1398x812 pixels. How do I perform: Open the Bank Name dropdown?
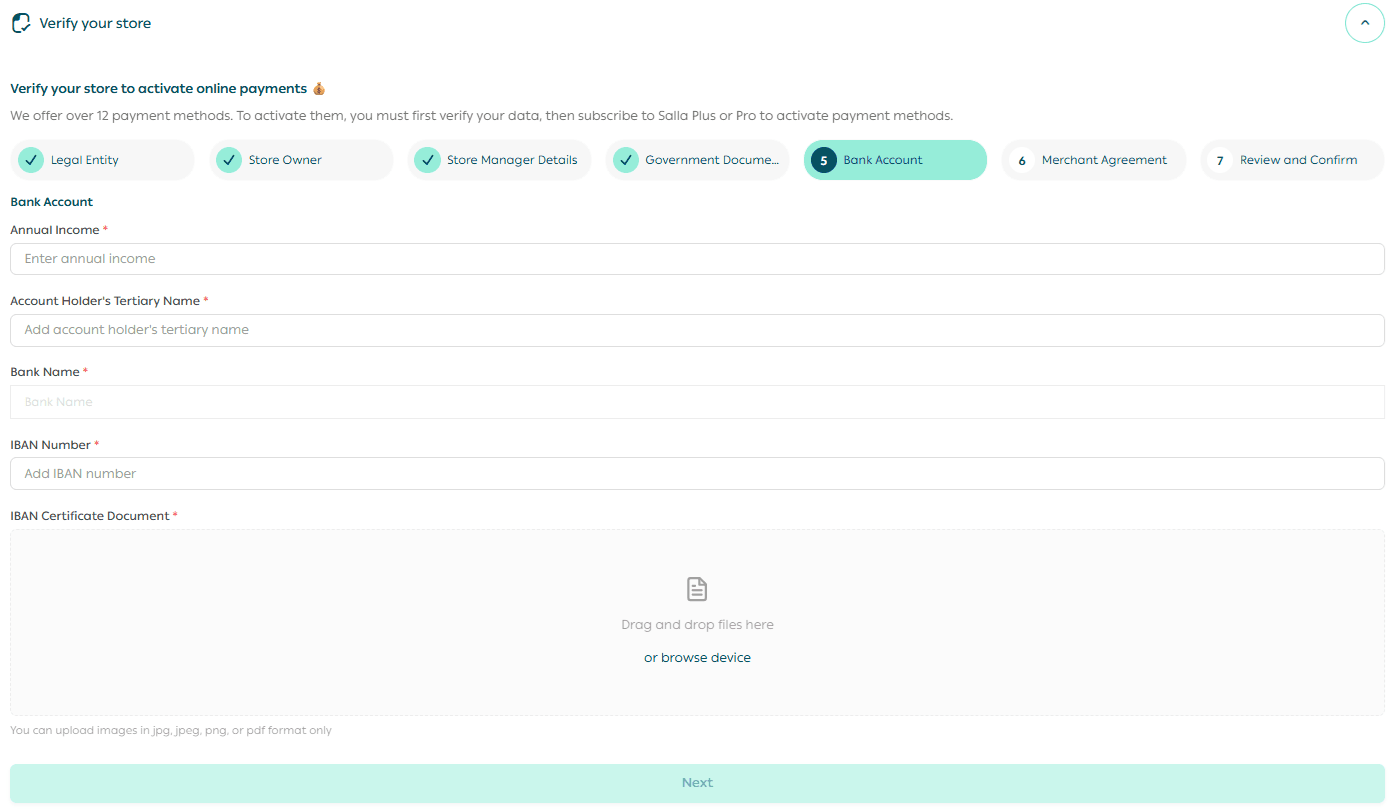697,402
